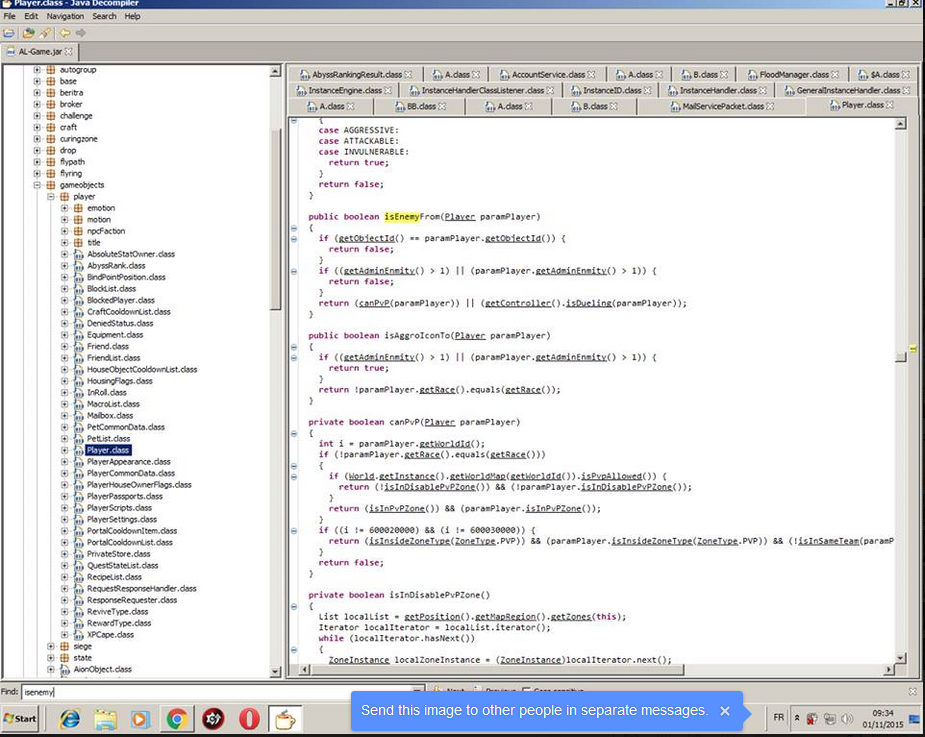Switch to the InstanceID.class tab
The width and height of the screenshot is (925, 737).
[x=611, y=90]
